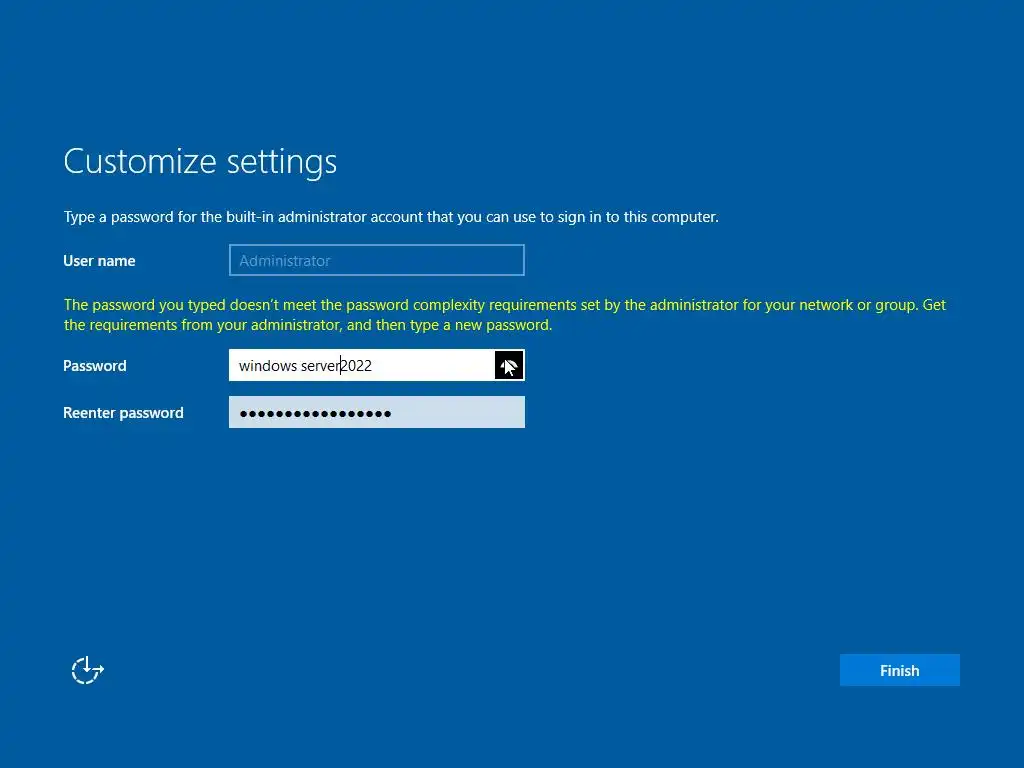The width and height of the screenshot is (1024, 768).
Task: Click the 'Type a password for the built-in' instruction
Action: pos(391,217)
